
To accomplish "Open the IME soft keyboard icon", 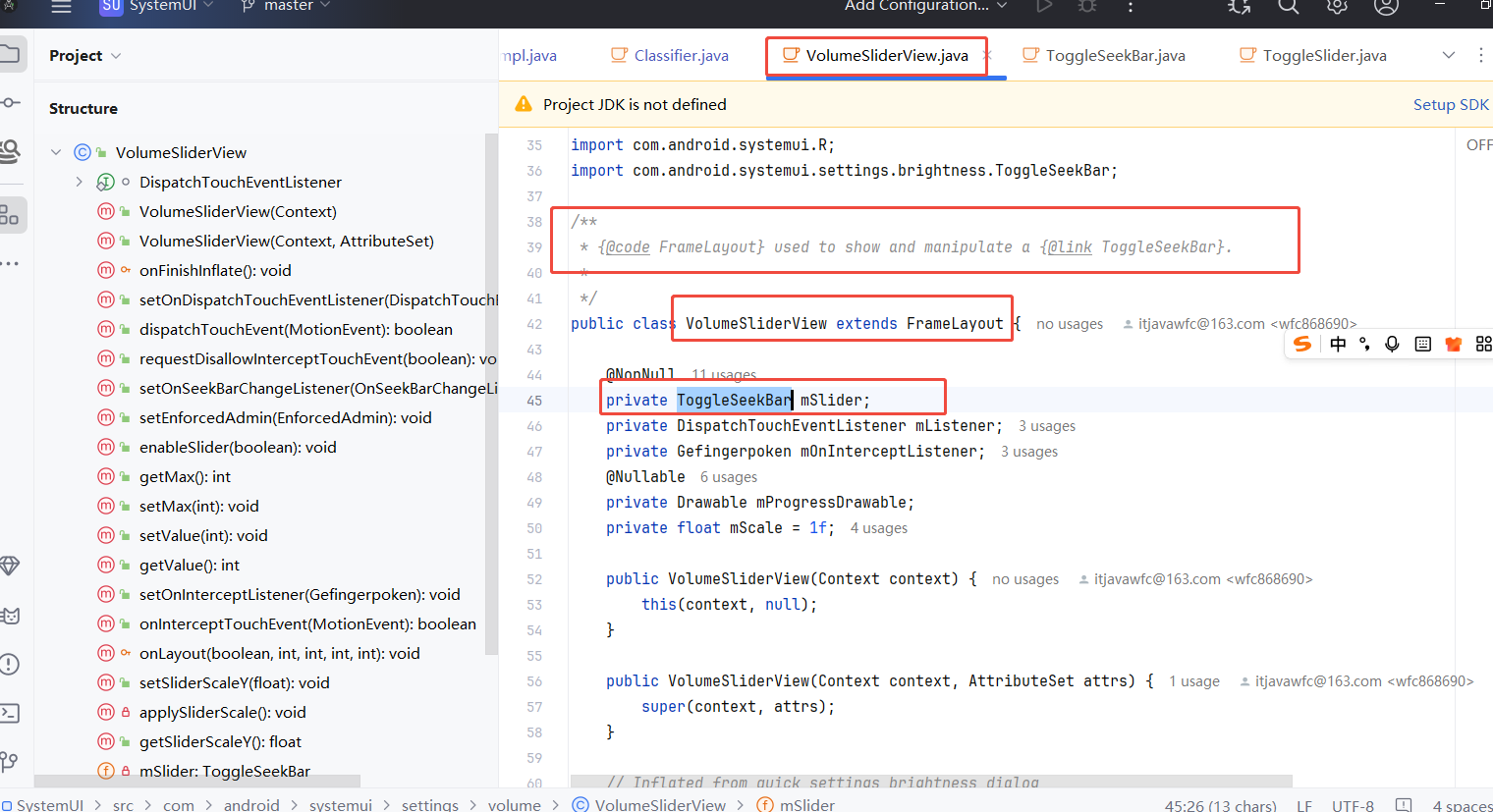I will [x=1422, y=344].
